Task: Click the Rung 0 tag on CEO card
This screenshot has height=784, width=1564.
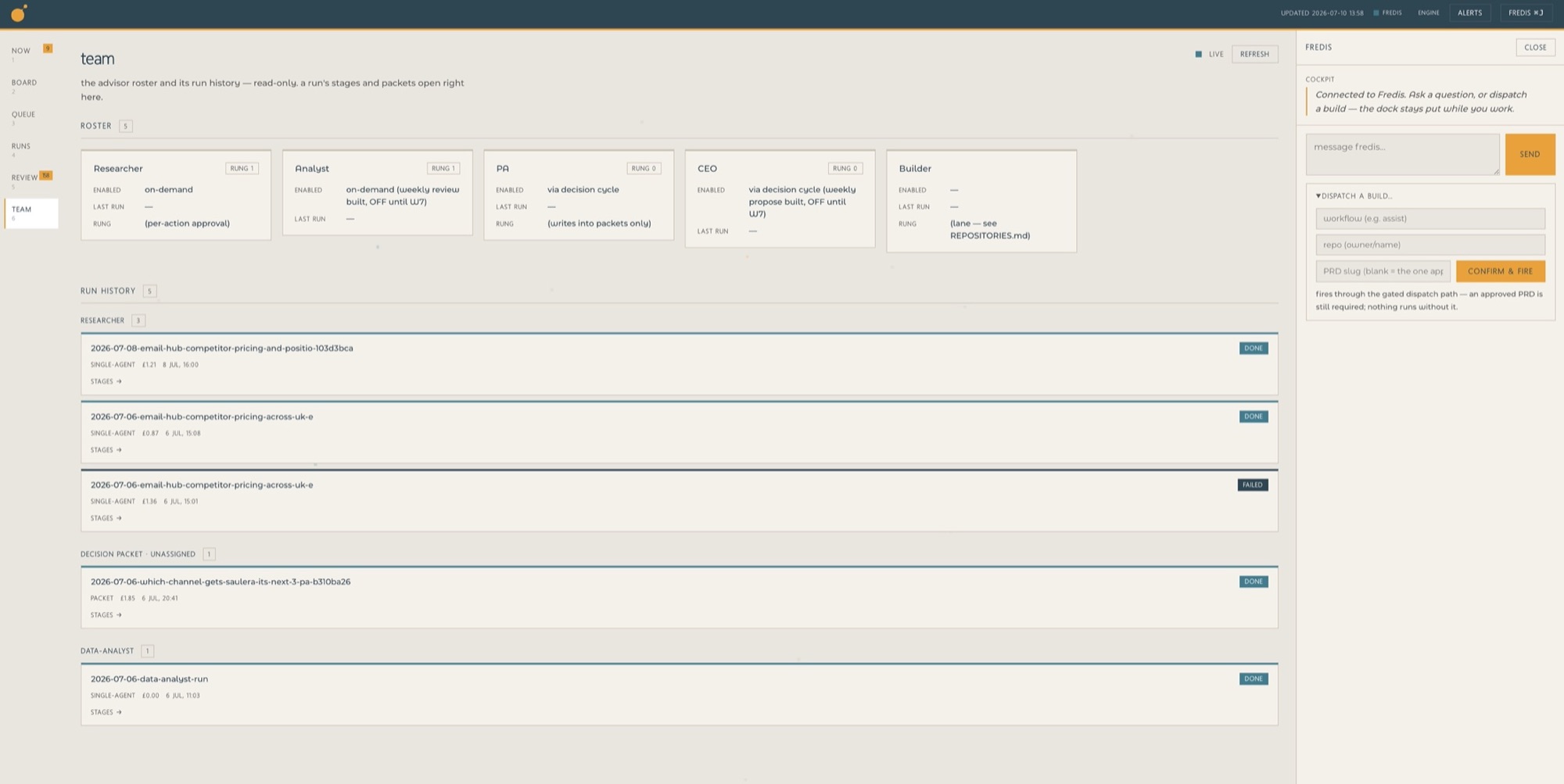Action: point(845,169)
